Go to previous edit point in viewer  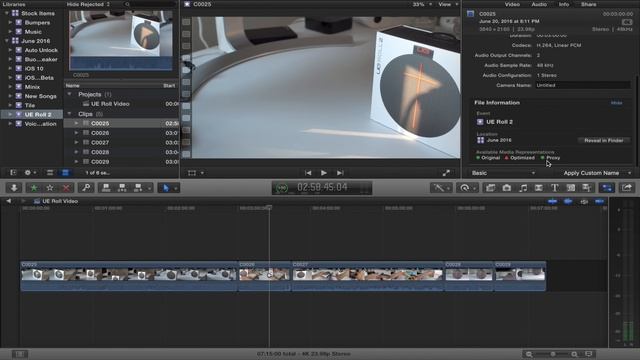[x=308, y=173]
